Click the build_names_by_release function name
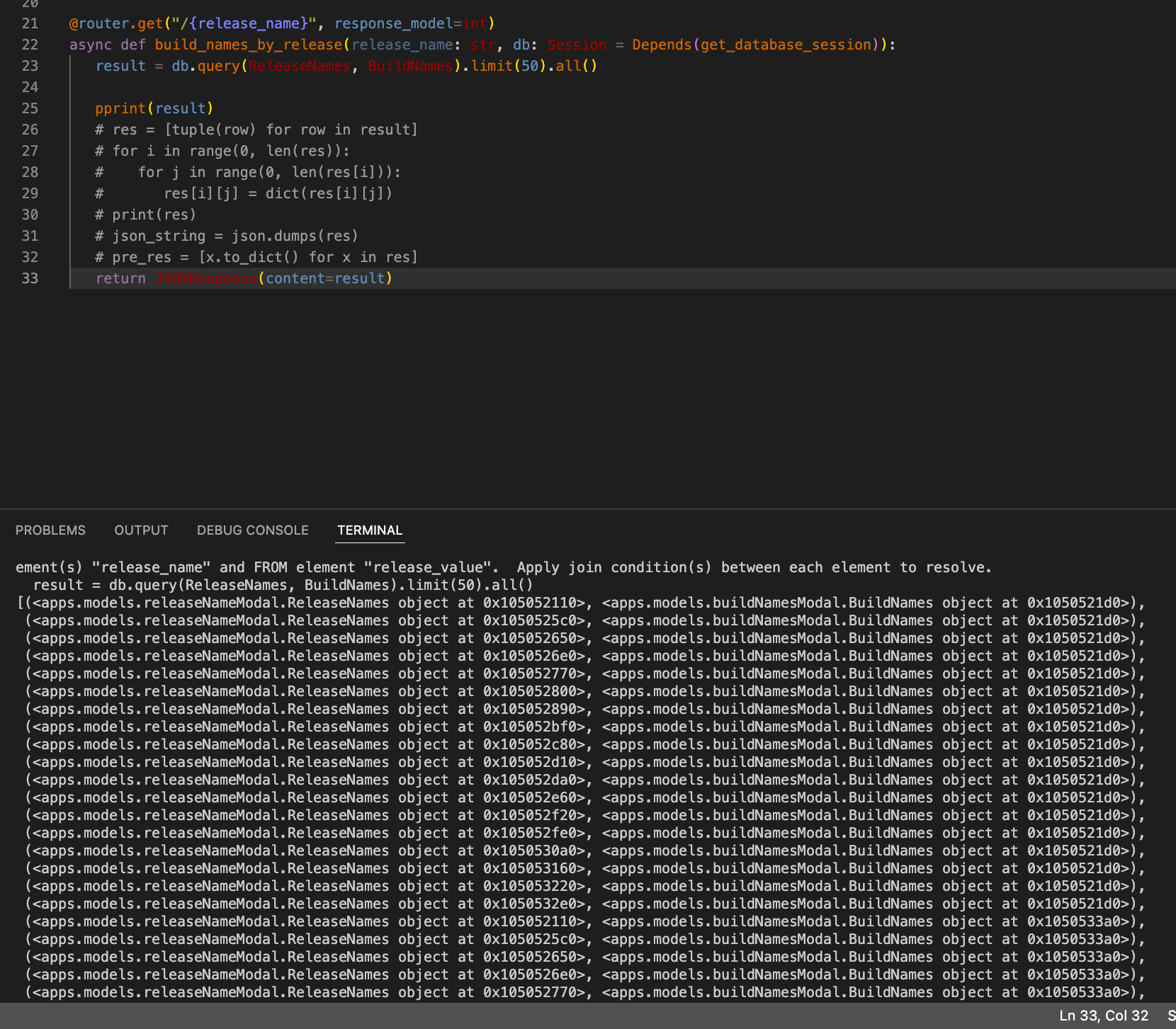The image size is (1176, 1029). coord(248,45)
